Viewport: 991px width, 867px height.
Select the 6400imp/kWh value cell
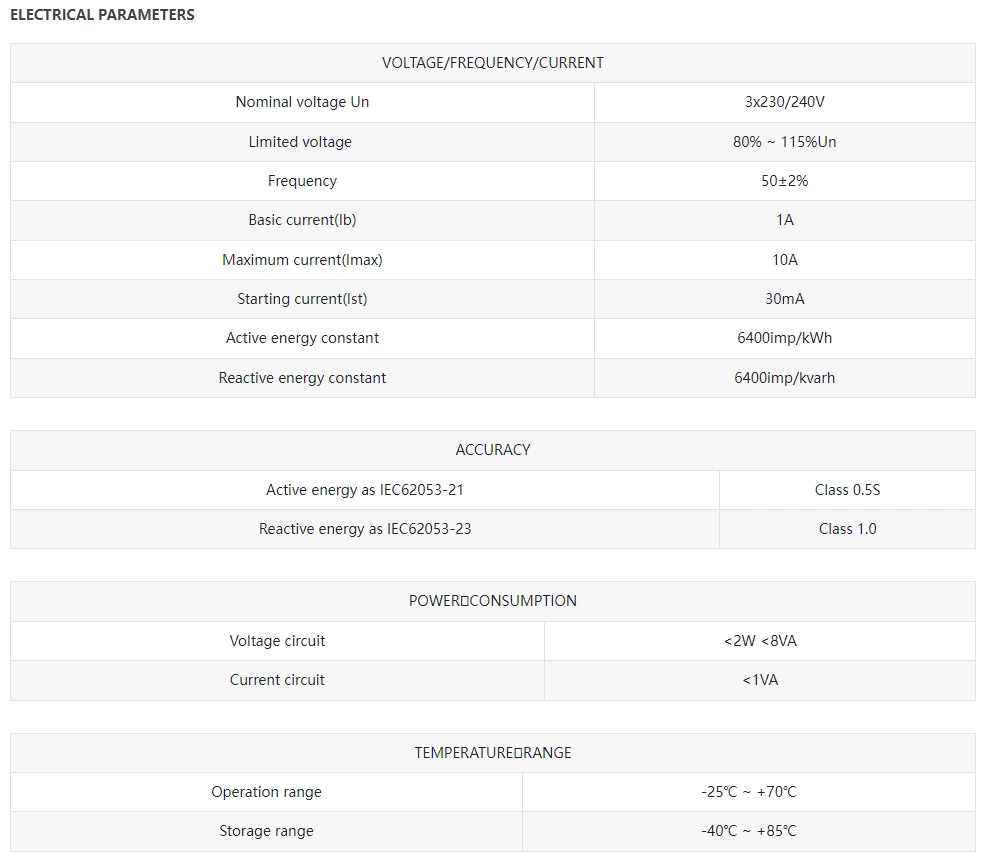click(785, 338)
